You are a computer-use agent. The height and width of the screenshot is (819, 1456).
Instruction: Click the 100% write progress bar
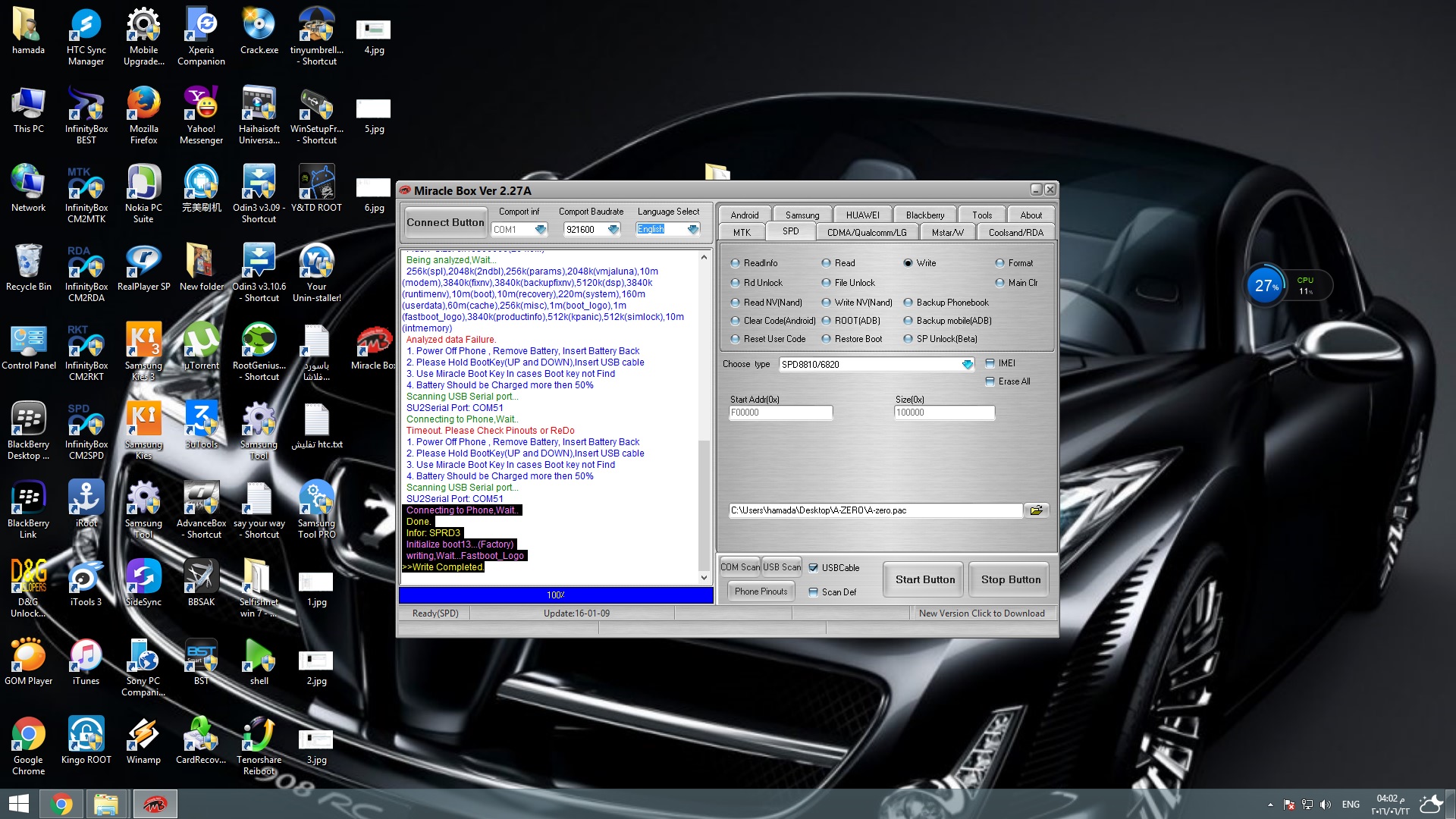(556, 595)
